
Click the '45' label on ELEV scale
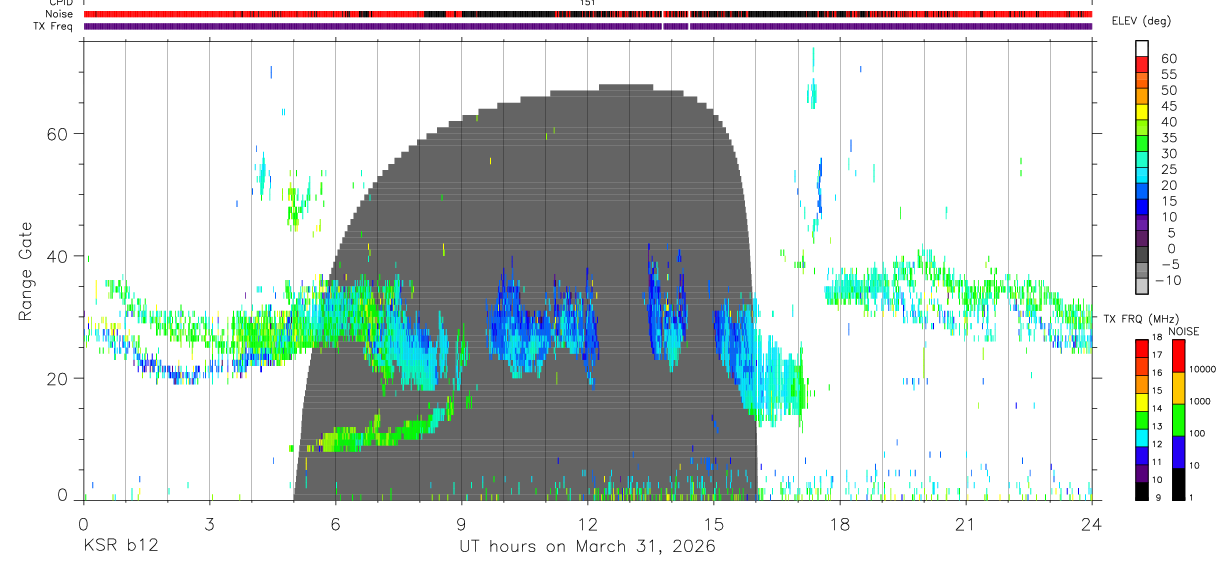click(x=1168, y=106)
